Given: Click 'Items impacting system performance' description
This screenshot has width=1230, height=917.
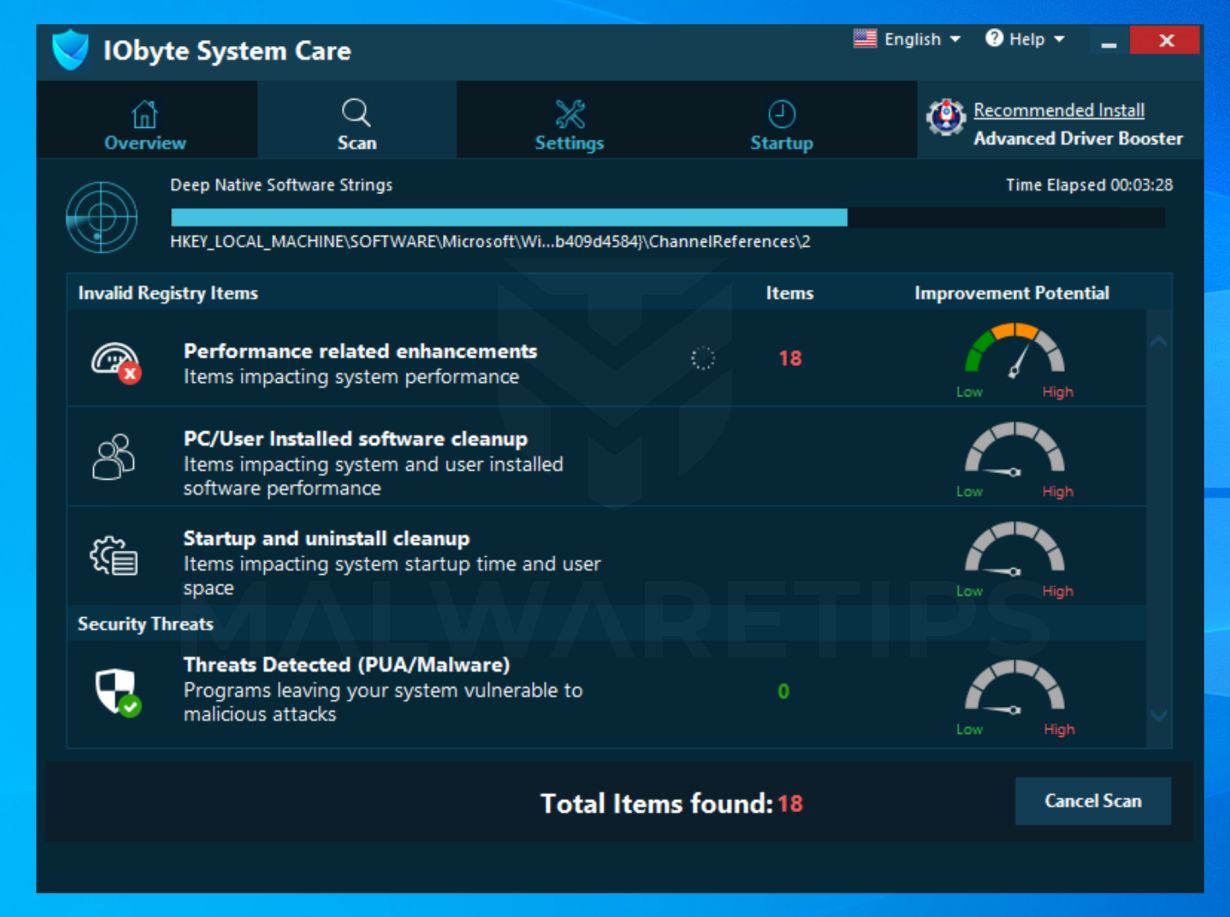Looking at the screenshot, I should tap(351, 377).
